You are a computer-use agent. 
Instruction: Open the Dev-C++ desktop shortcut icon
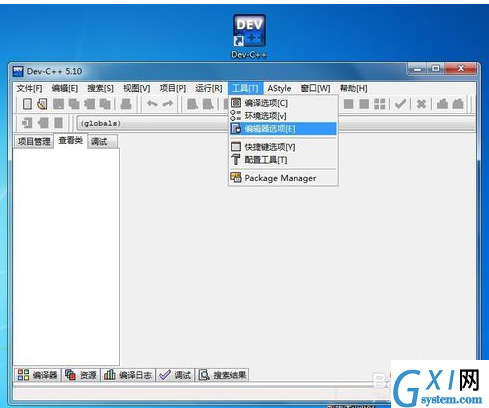point(249,36)
